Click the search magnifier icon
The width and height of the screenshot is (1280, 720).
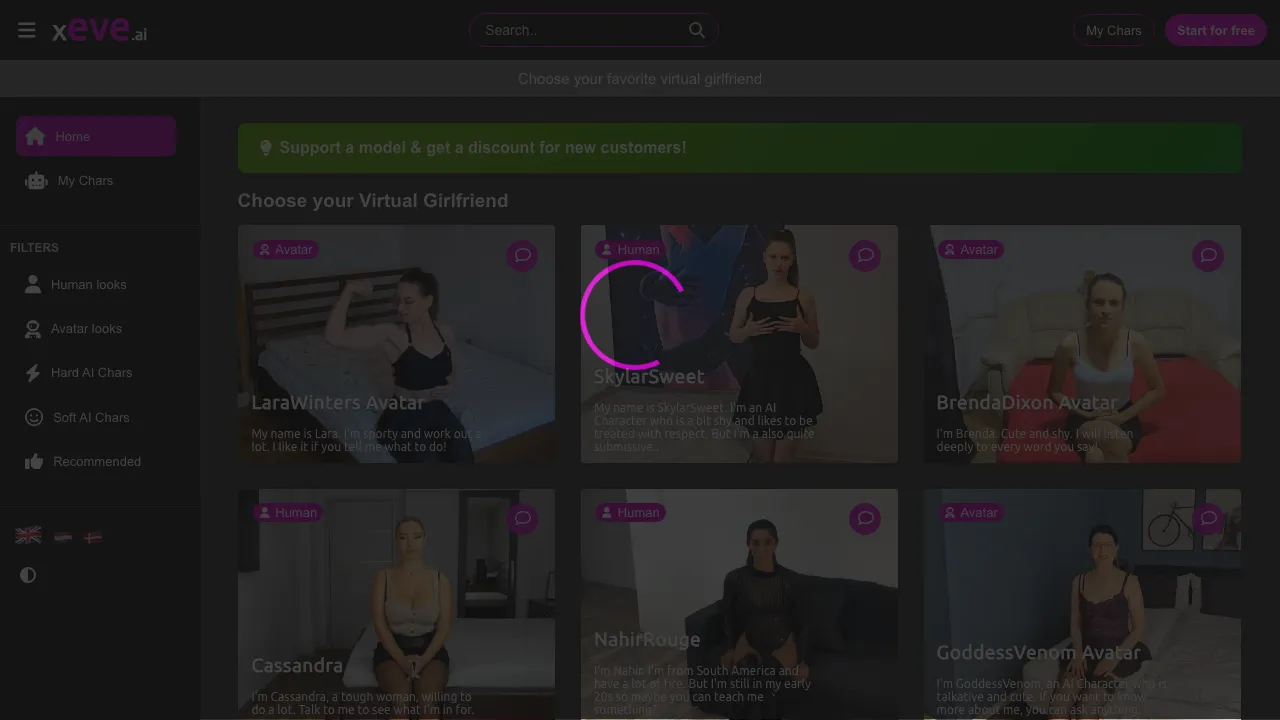[x=696, y=30]
